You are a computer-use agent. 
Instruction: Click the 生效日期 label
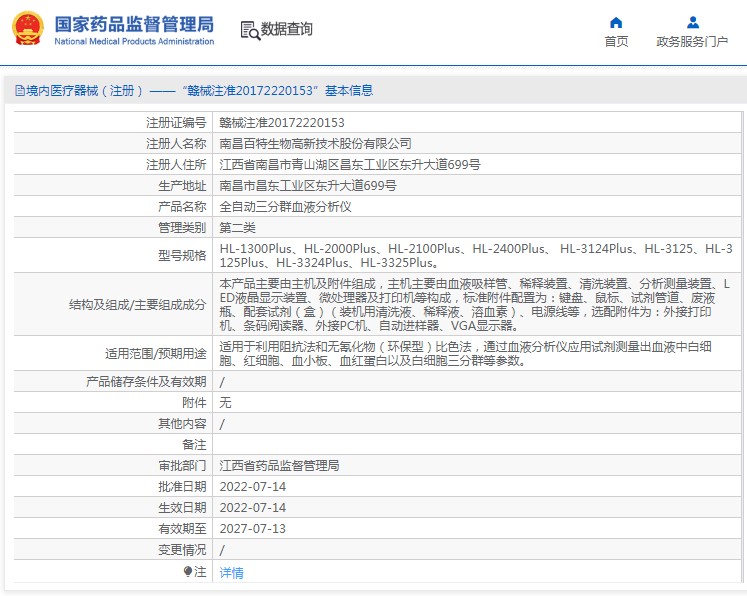pos(182,507)
